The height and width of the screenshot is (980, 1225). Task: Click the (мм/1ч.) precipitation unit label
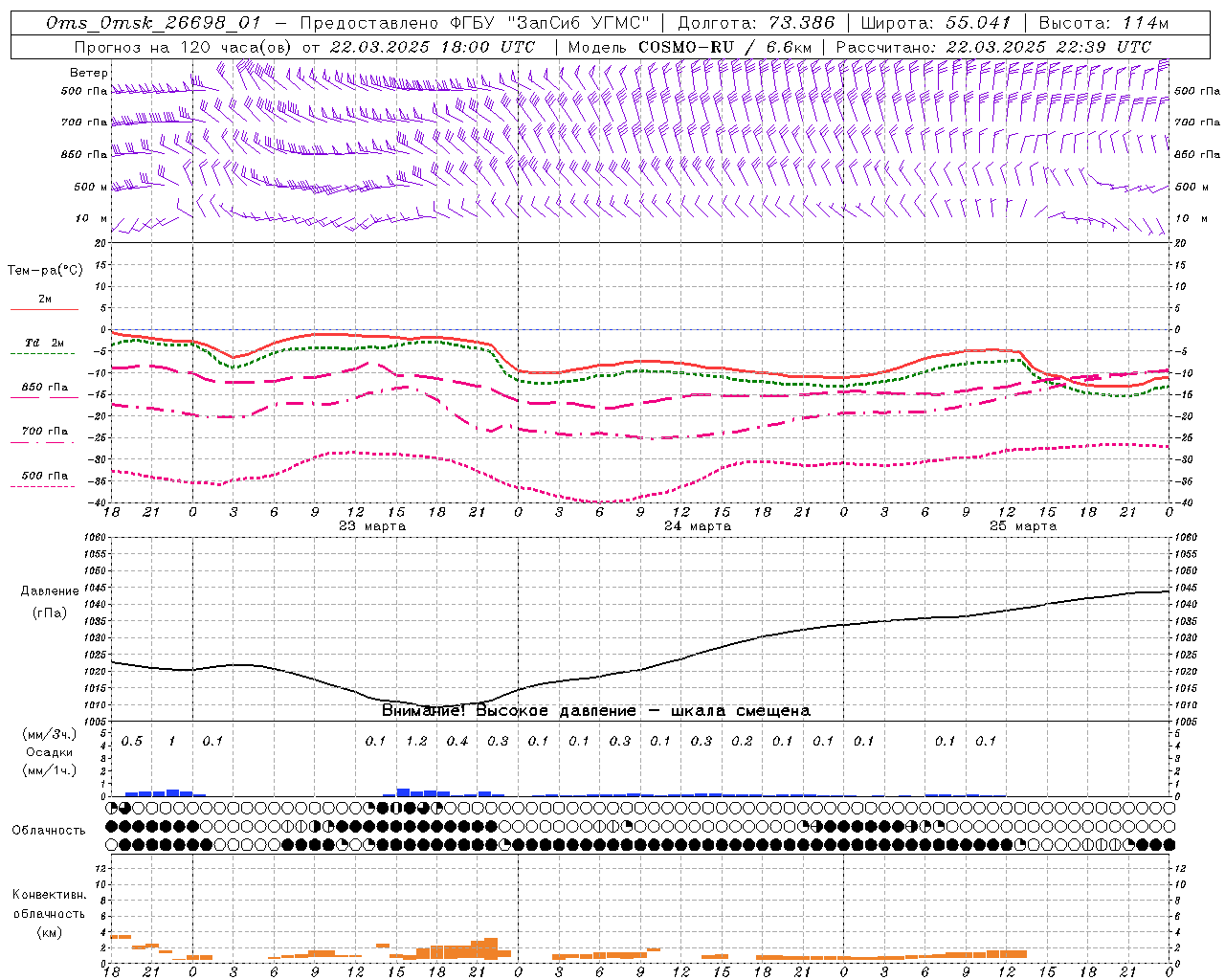point(50,770)
